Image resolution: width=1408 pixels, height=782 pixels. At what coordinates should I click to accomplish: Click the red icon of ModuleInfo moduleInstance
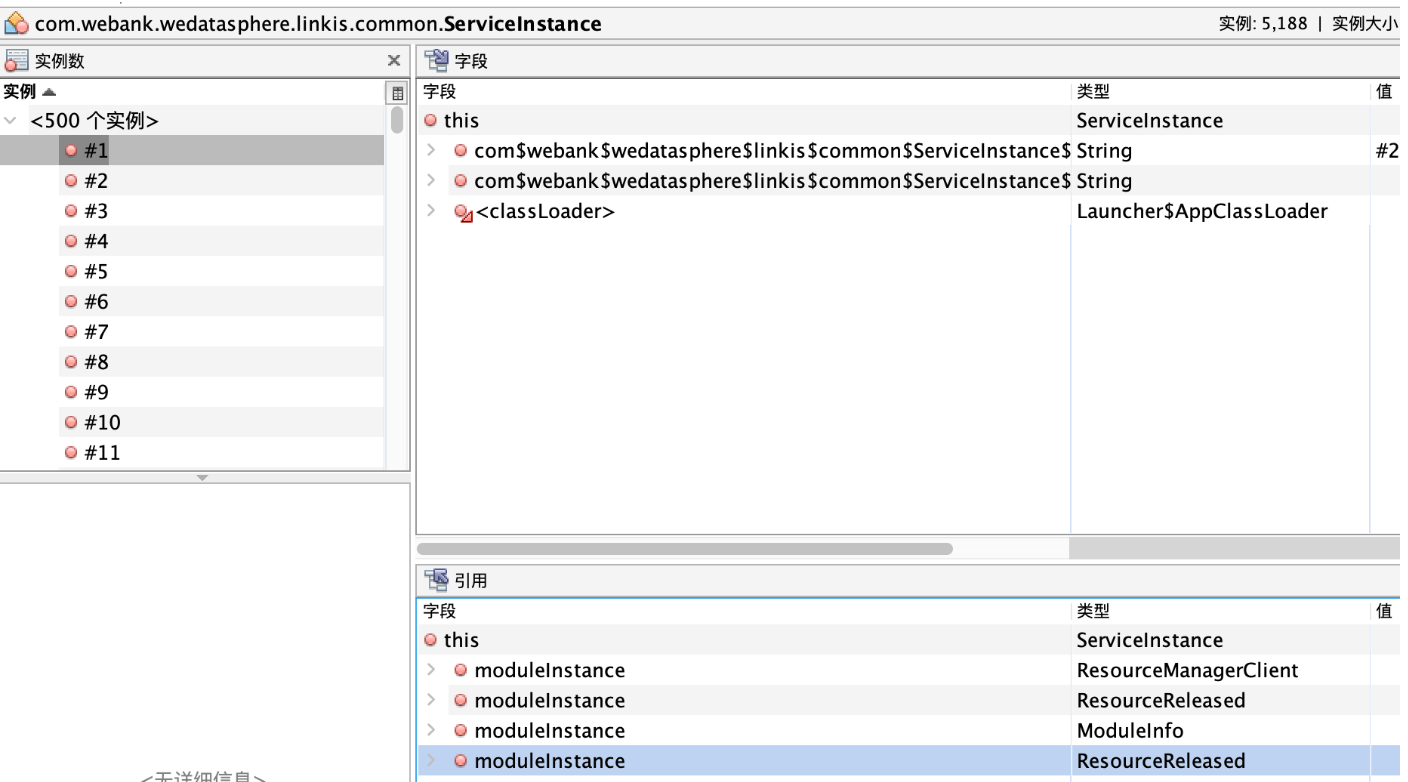461,731
